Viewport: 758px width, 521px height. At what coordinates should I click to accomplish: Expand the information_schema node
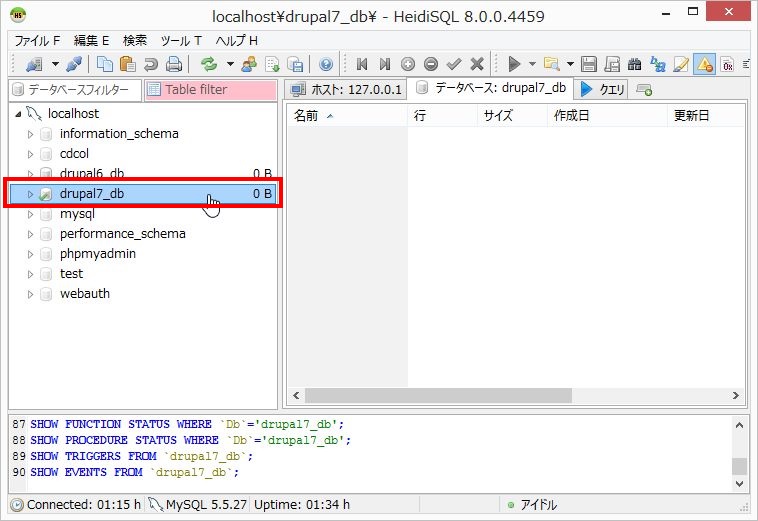click(x=30, y=134)
